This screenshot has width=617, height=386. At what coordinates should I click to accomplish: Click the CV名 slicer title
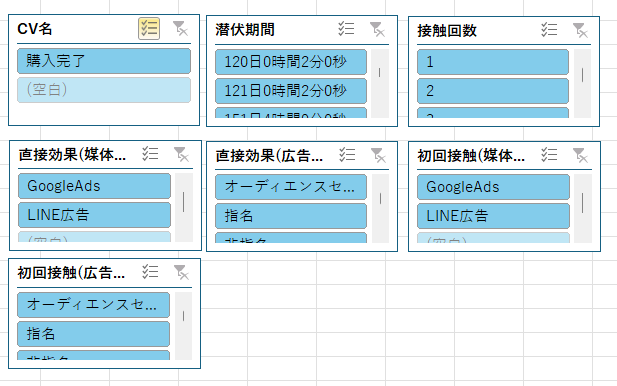pyautogui.click(x=35, y=29)
